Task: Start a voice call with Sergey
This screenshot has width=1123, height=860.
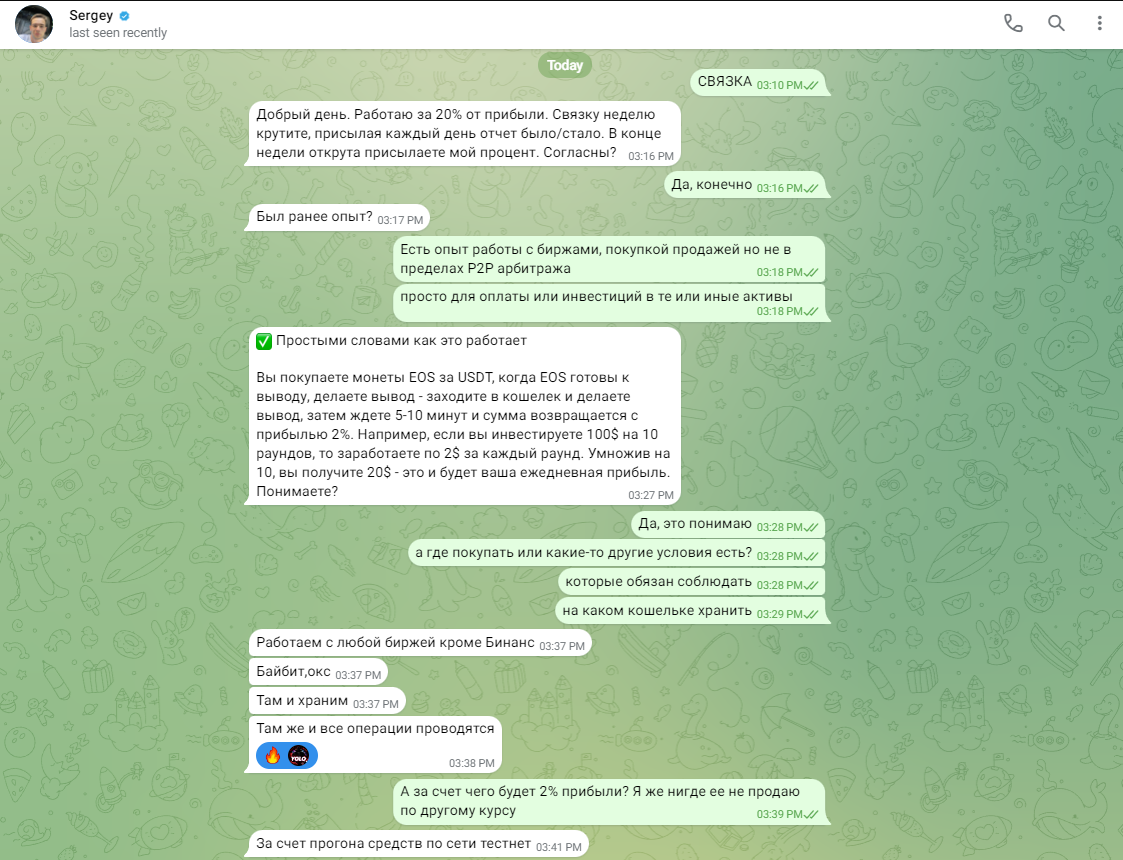Action: point(1013,24)
